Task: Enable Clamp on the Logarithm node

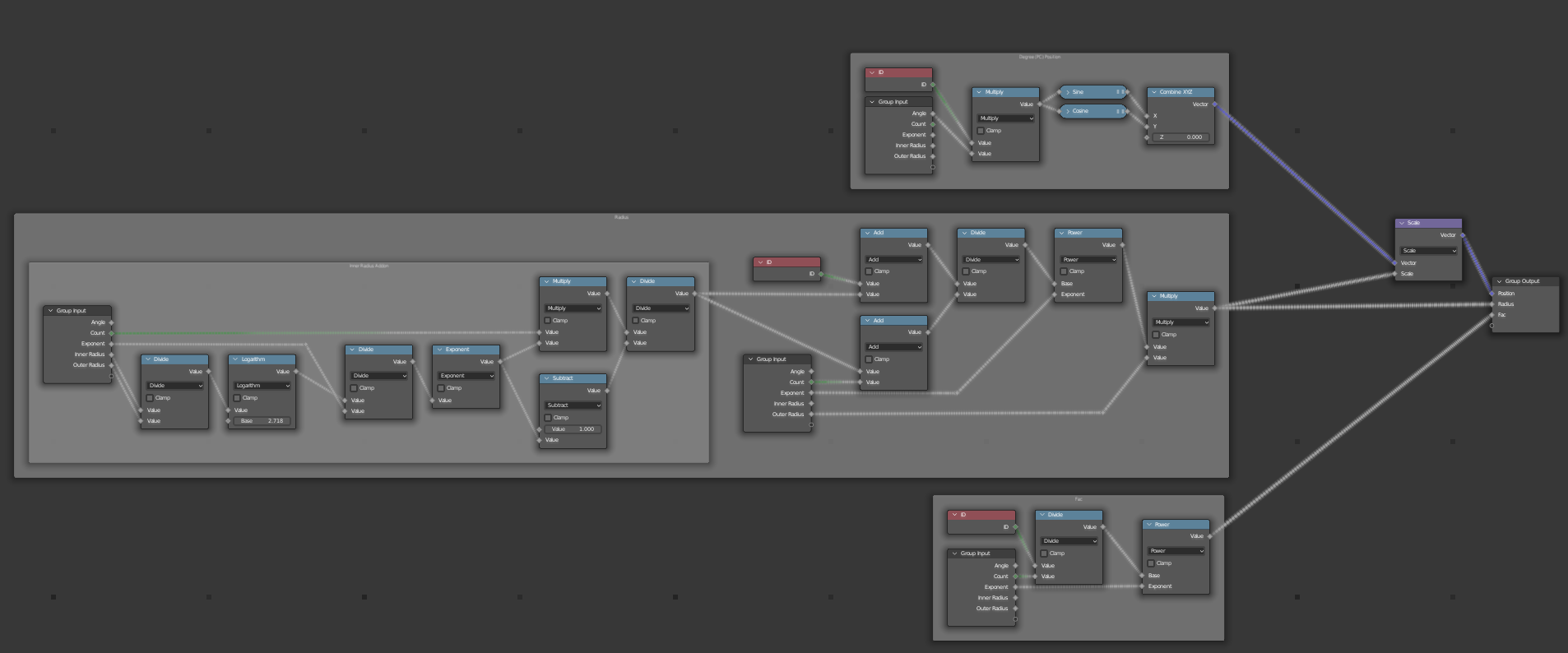Action: coord(237,398)
